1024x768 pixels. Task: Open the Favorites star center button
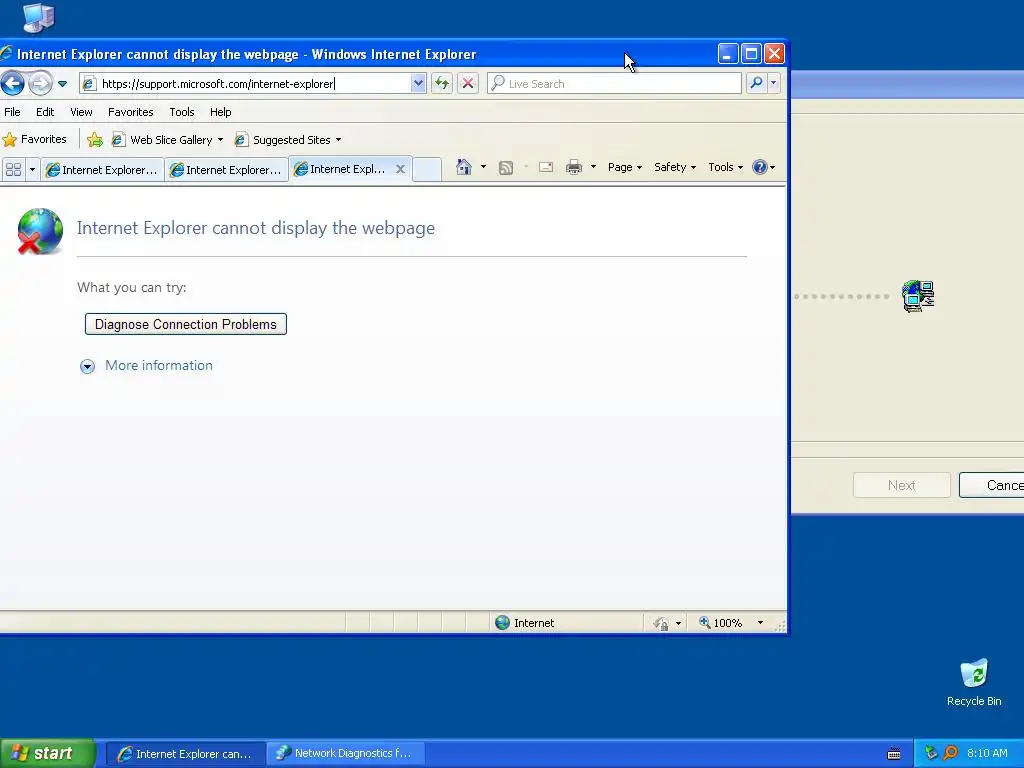click(x=35, y=139)
